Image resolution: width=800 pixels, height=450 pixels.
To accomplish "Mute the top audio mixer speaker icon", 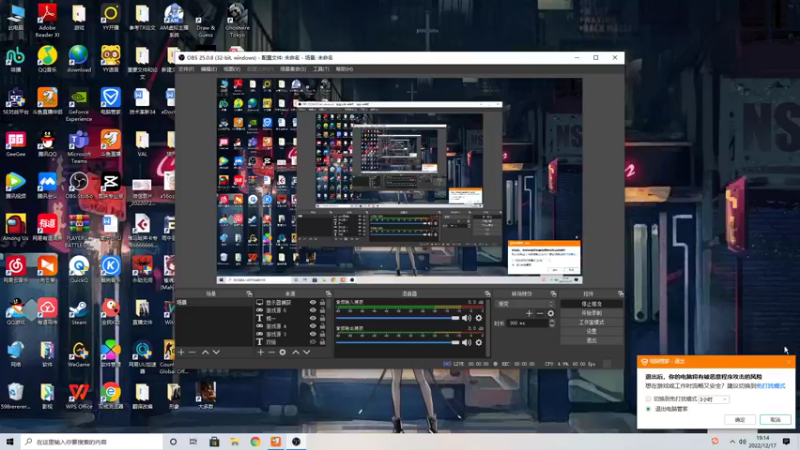I will click(x=466, y=318).
